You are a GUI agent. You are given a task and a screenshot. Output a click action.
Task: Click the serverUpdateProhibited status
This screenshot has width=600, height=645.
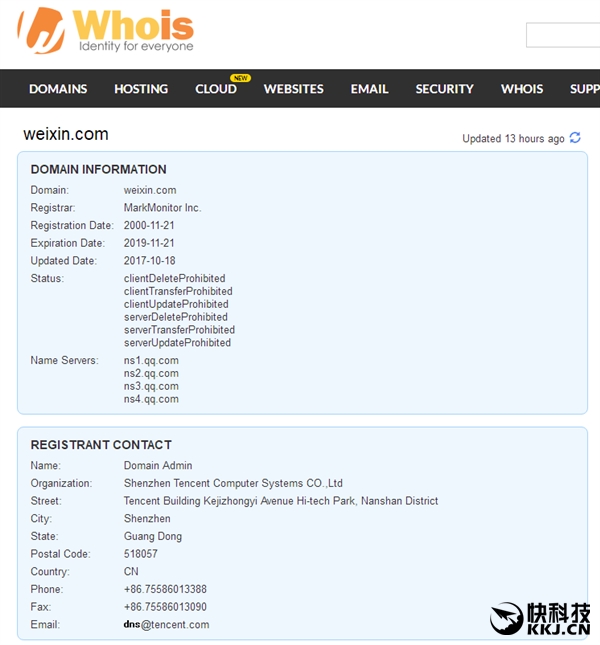[177, 343]
